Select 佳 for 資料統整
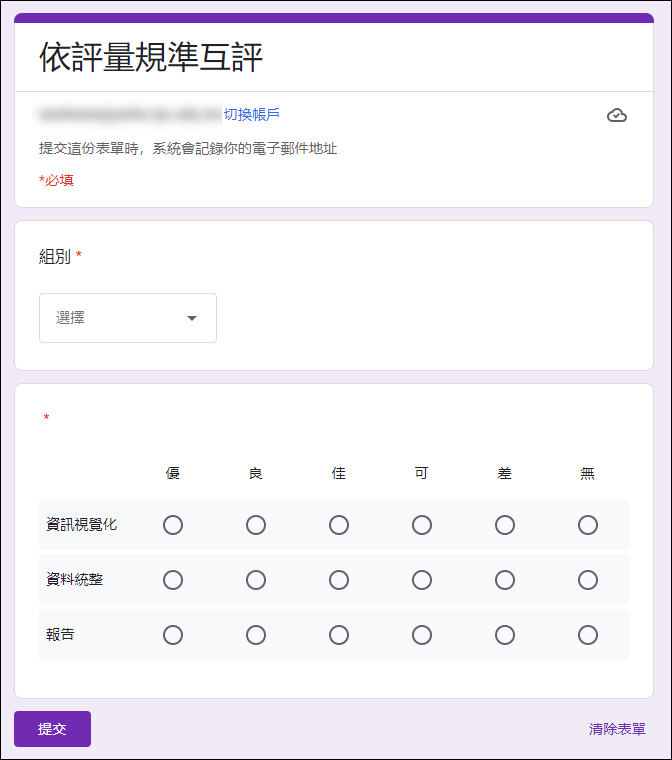Viewport: 672px width, 760px height. [339, 580]
